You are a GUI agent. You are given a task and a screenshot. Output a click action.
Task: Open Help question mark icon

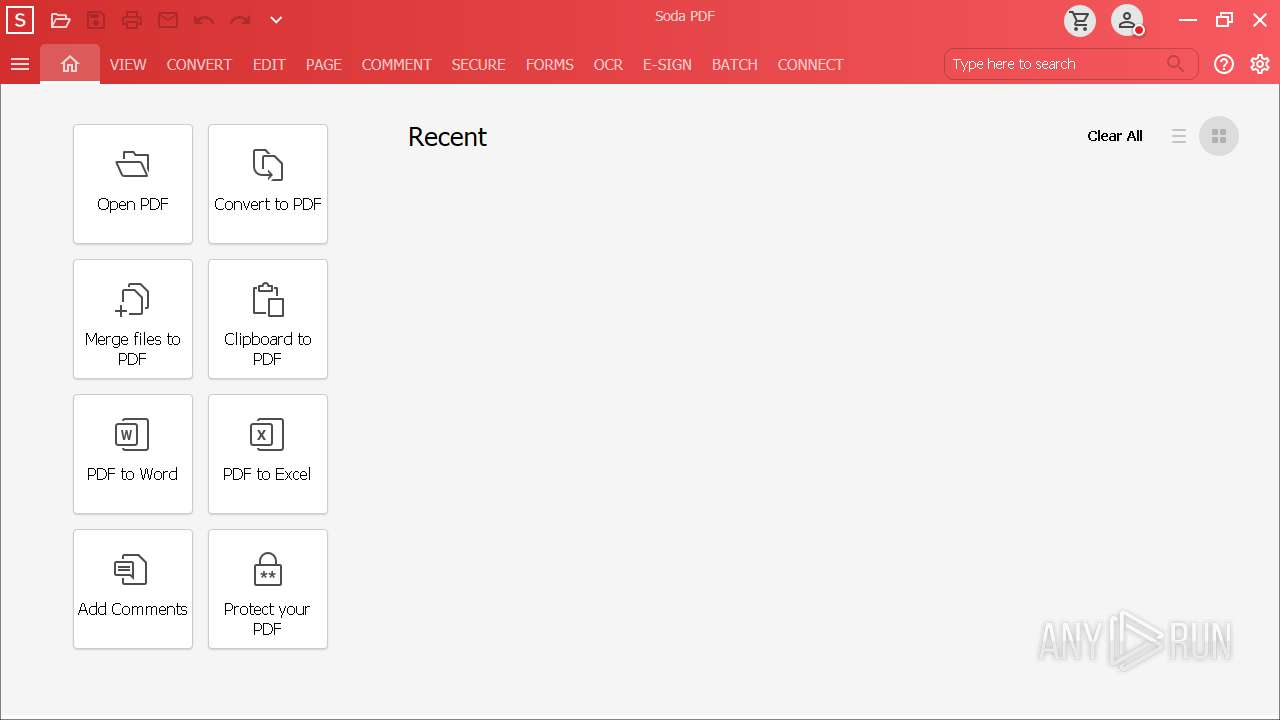pyautogui.click(x=1224, y=64)
